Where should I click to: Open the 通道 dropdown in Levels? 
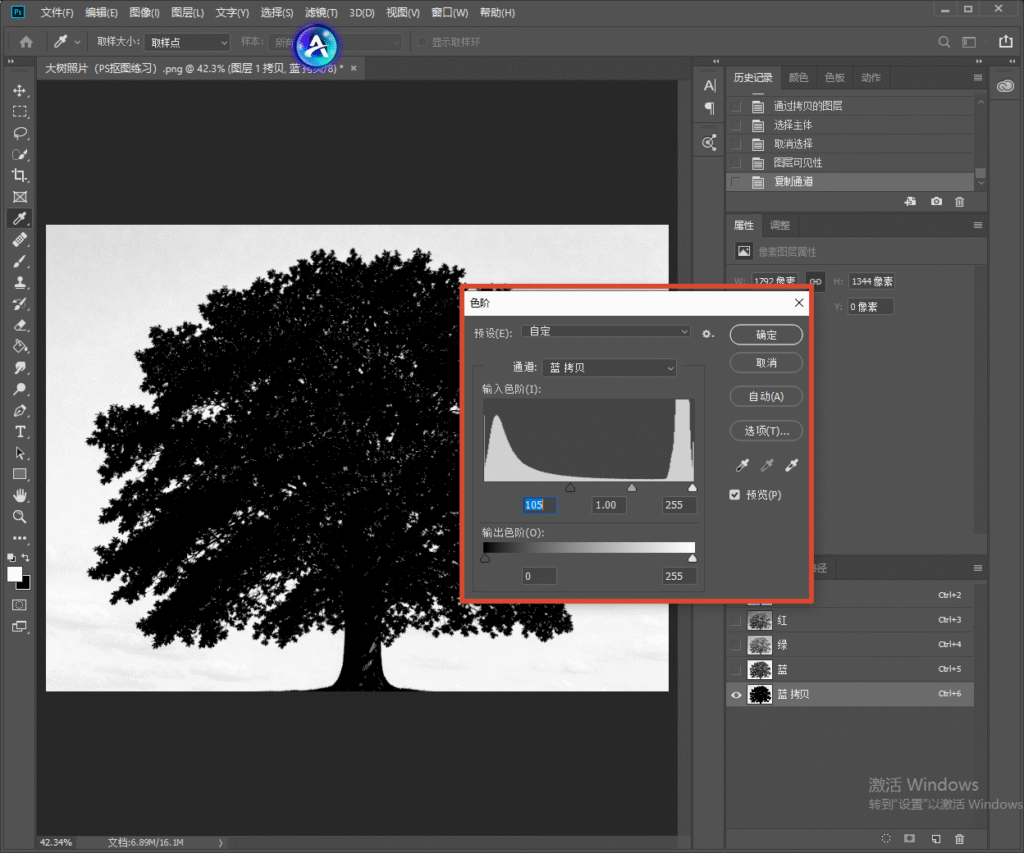pyautogui.click(x=609, y=368)
